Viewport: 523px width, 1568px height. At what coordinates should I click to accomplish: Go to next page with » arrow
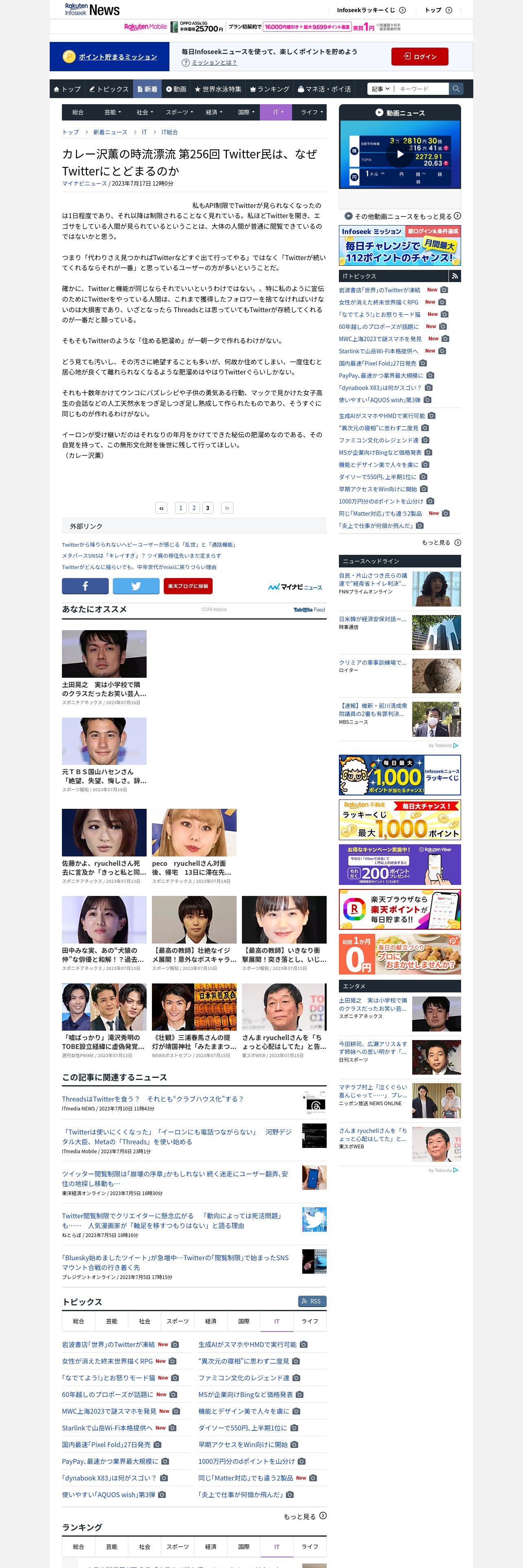click(x=226, y=508)
